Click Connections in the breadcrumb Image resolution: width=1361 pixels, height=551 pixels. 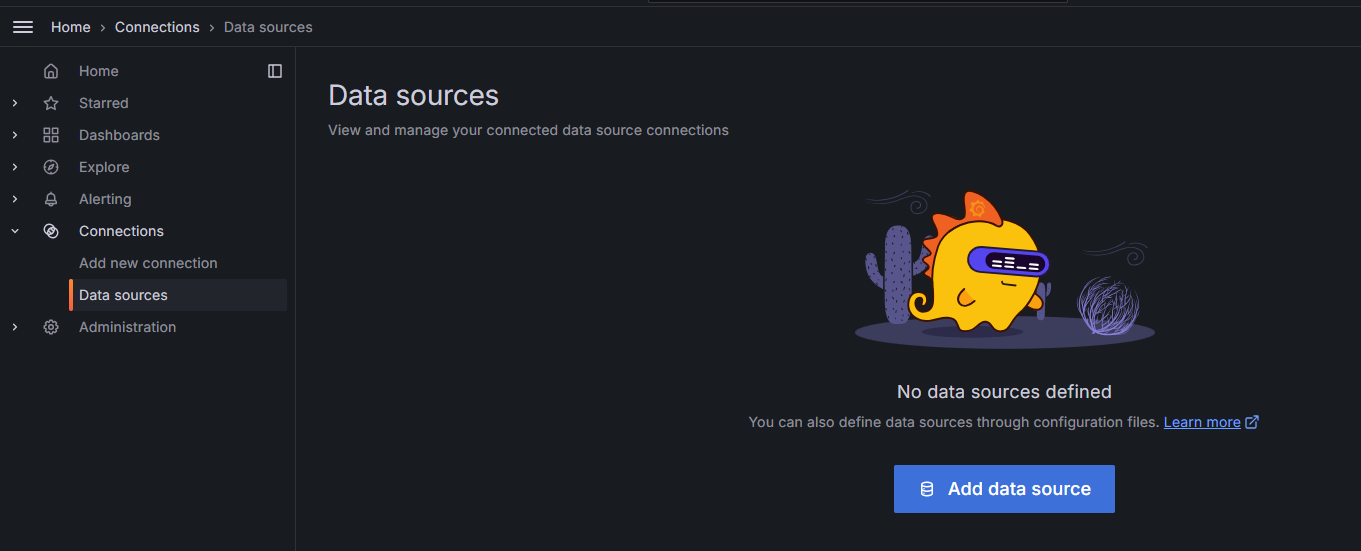(x=157, y=27)
